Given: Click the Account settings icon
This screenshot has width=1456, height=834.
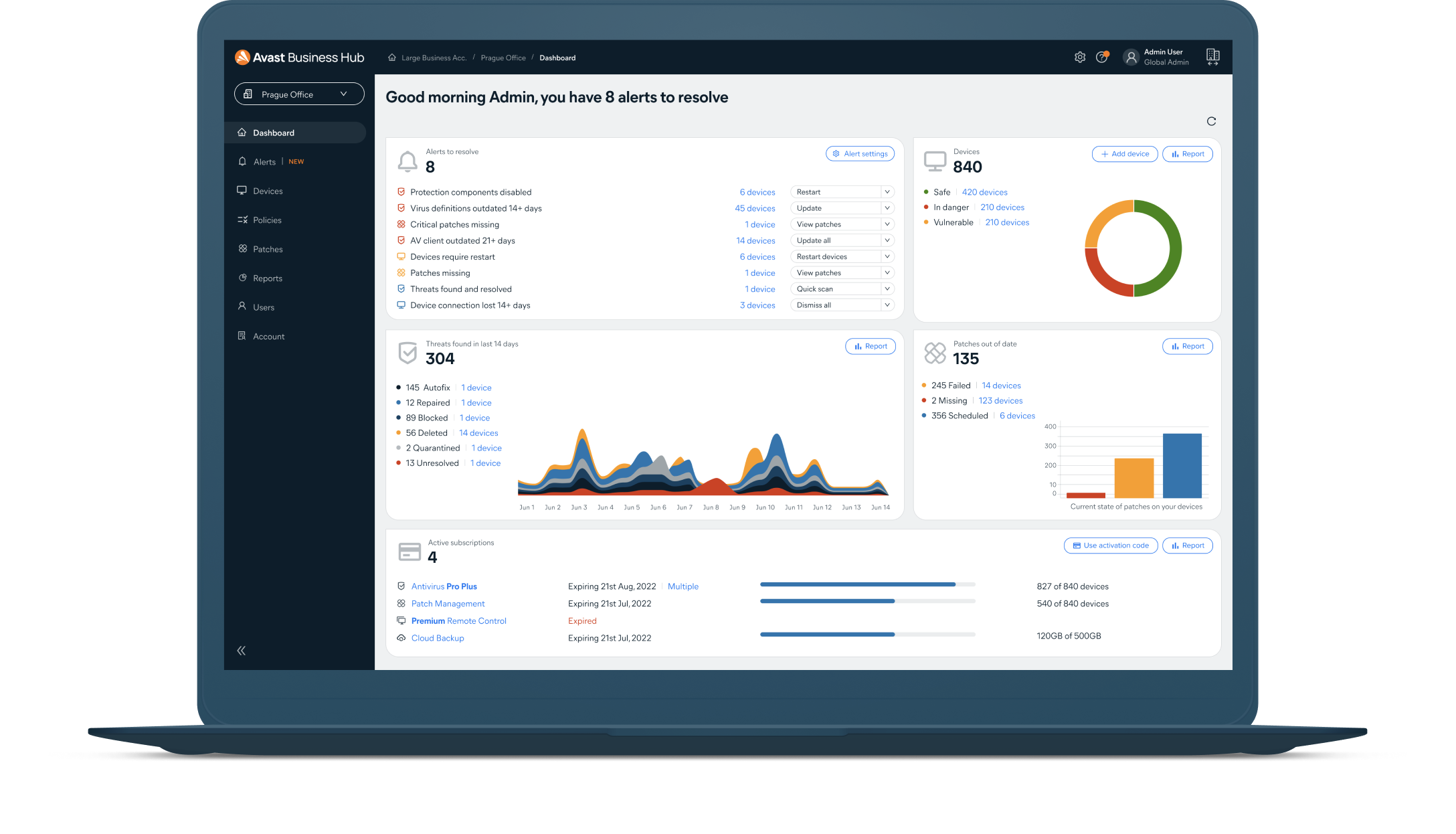Looking at the screenshot, I should click(x=1080, y=57).
